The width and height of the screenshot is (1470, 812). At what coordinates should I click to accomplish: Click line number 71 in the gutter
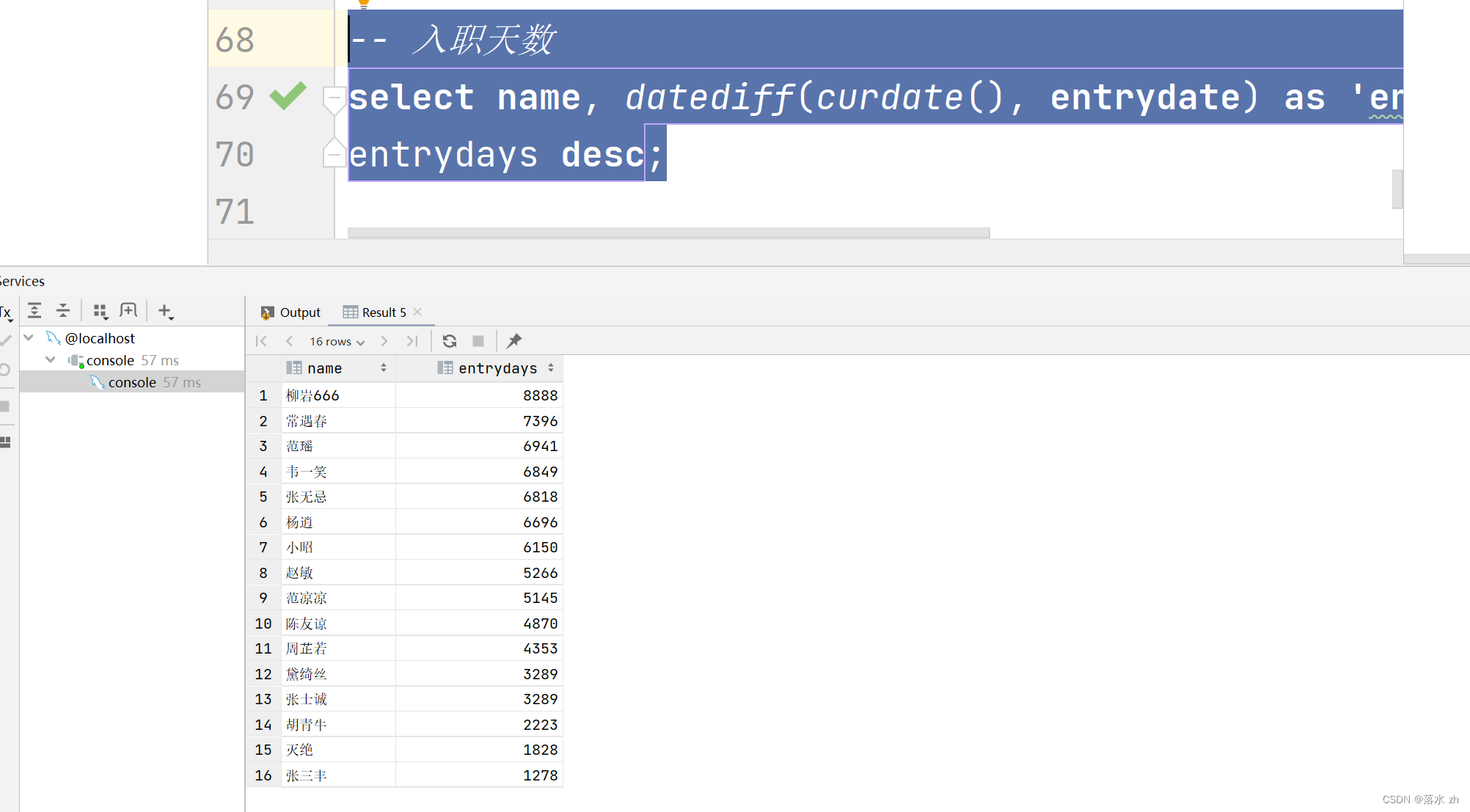pyautogui.click(x=235, y=211)
